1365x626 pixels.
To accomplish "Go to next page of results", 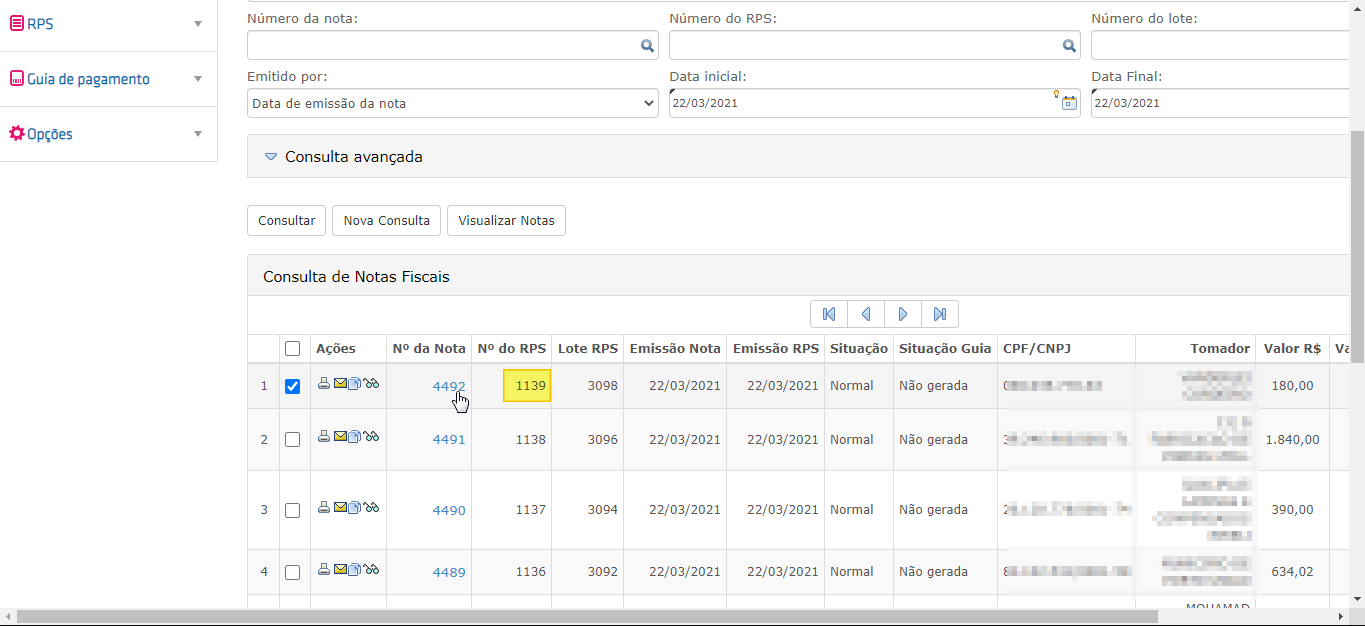I will pos(903,314).
